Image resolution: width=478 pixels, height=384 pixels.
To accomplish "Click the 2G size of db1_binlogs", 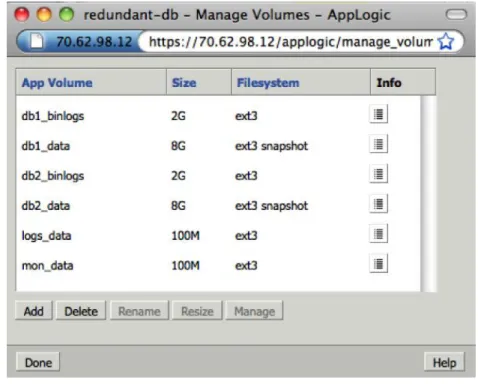I will [178, 116].
